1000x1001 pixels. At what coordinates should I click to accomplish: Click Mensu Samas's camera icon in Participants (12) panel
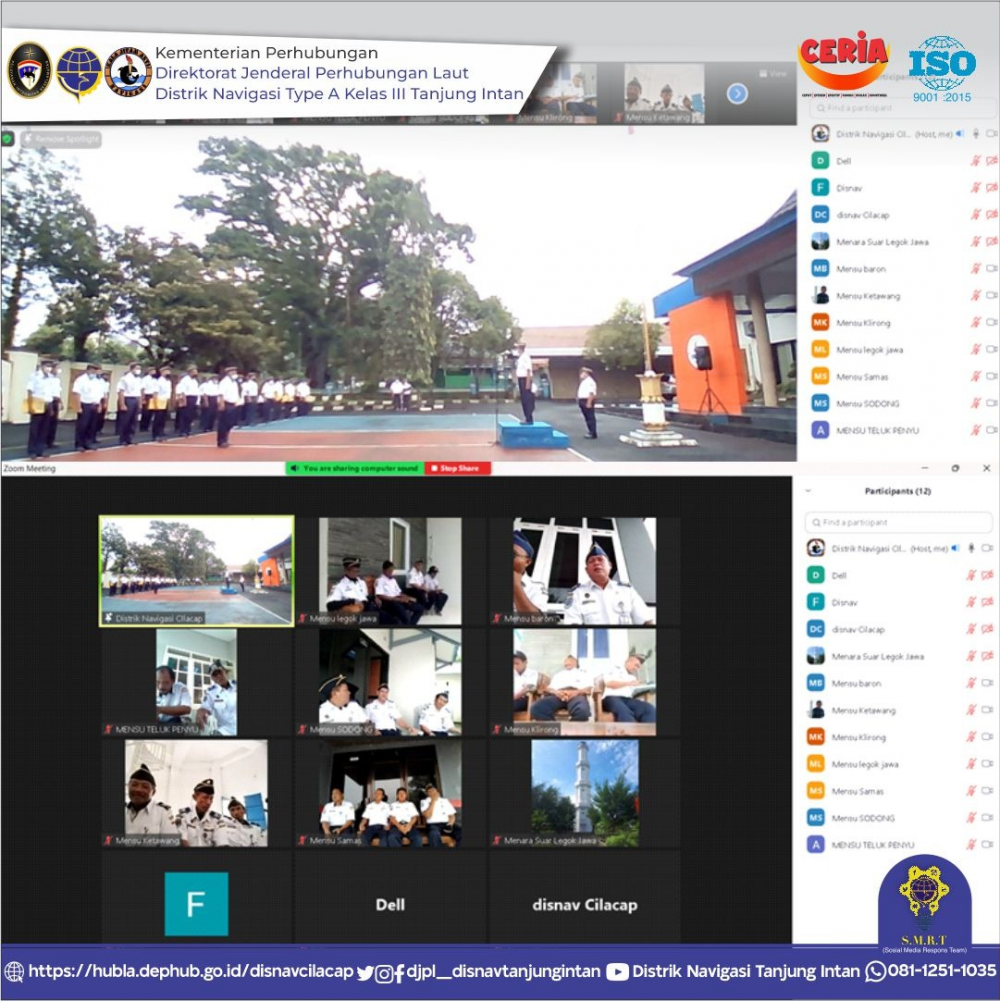(x=987, y=791)
